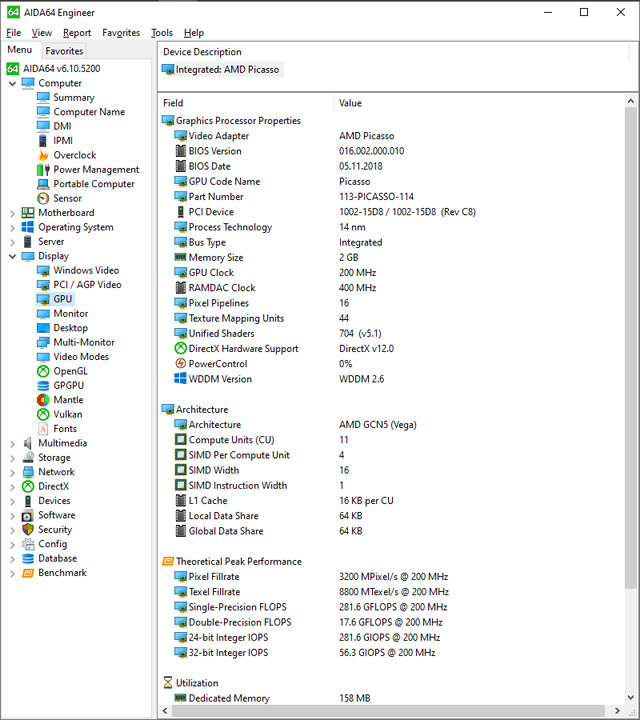Click the Security shield icon
This screenshot has width=640, height=720.
[x=28, y=529]
